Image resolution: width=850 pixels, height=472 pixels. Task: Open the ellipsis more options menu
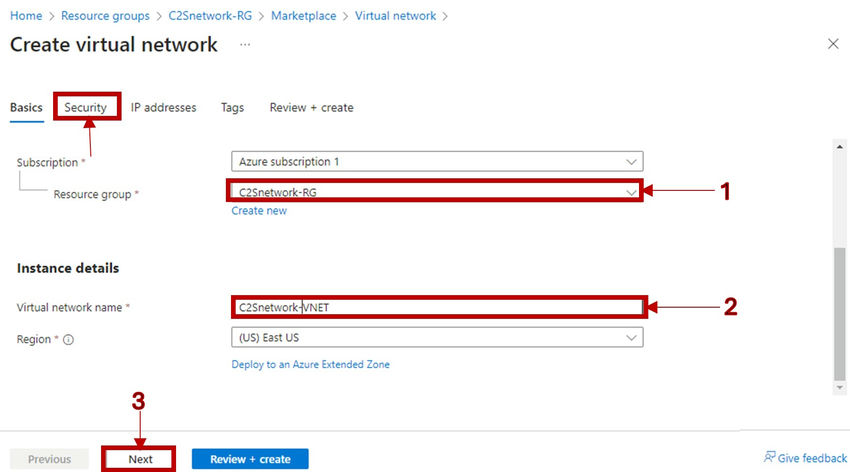coord(245,45)
